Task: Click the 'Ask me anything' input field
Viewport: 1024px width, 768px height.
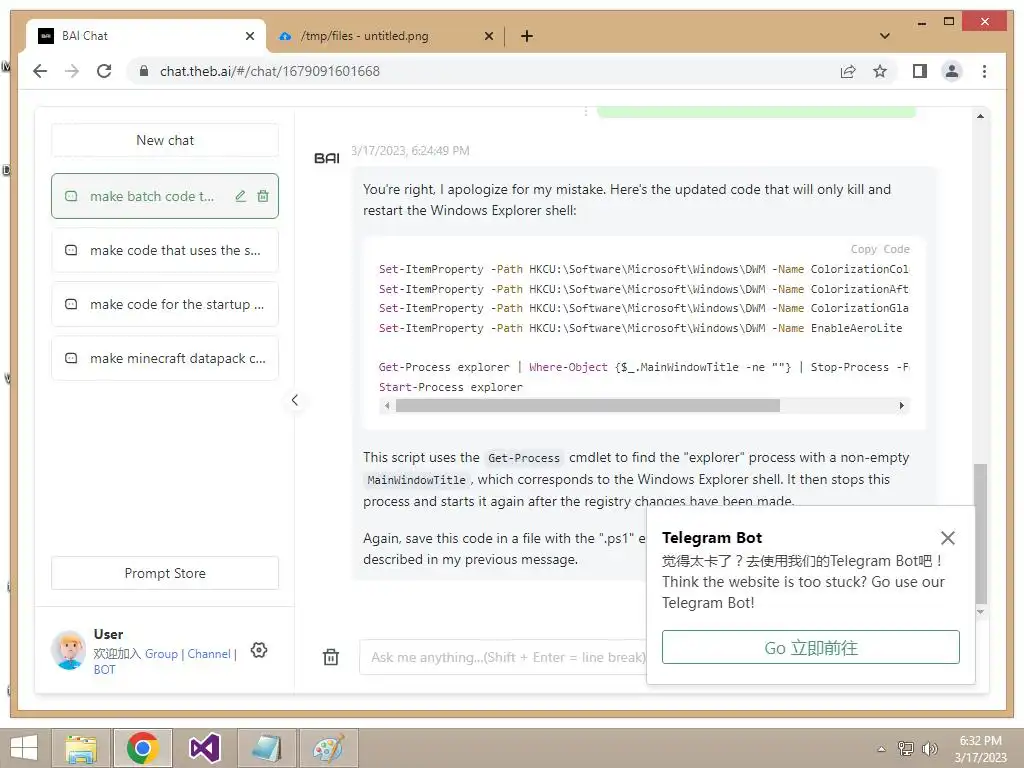Action: click(503, 657)
